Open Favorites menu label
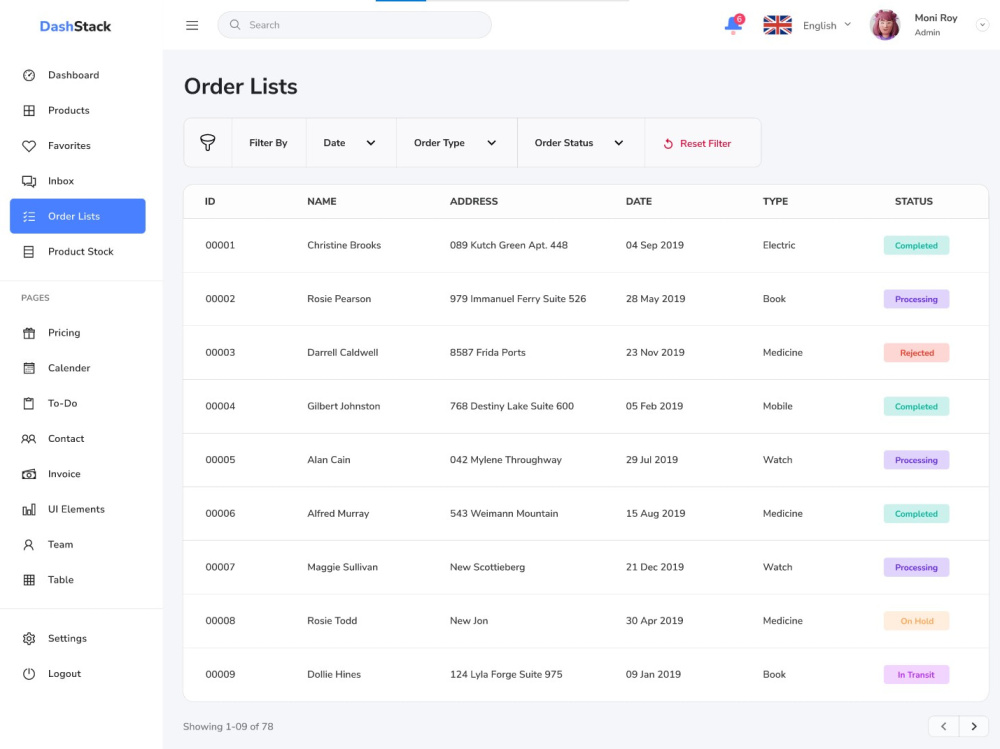The height and width of the screenshot is (749, 1000). tap(69, 146)
